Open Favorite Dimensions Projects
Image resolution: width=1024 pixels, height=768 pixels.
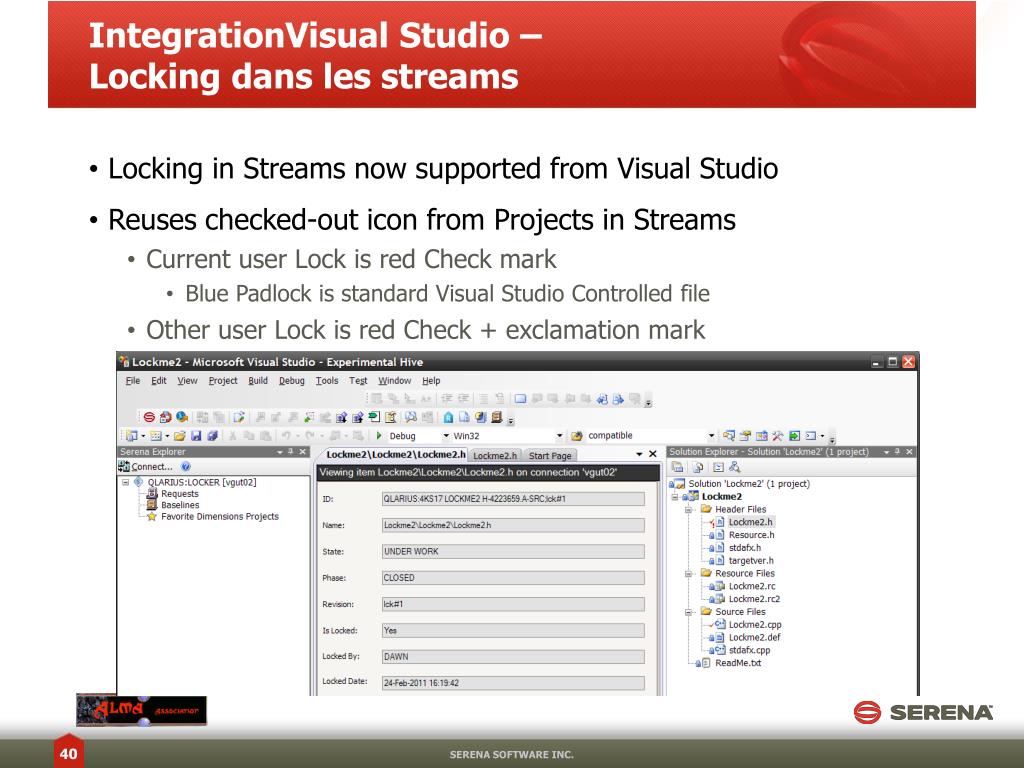click(219, 517)
